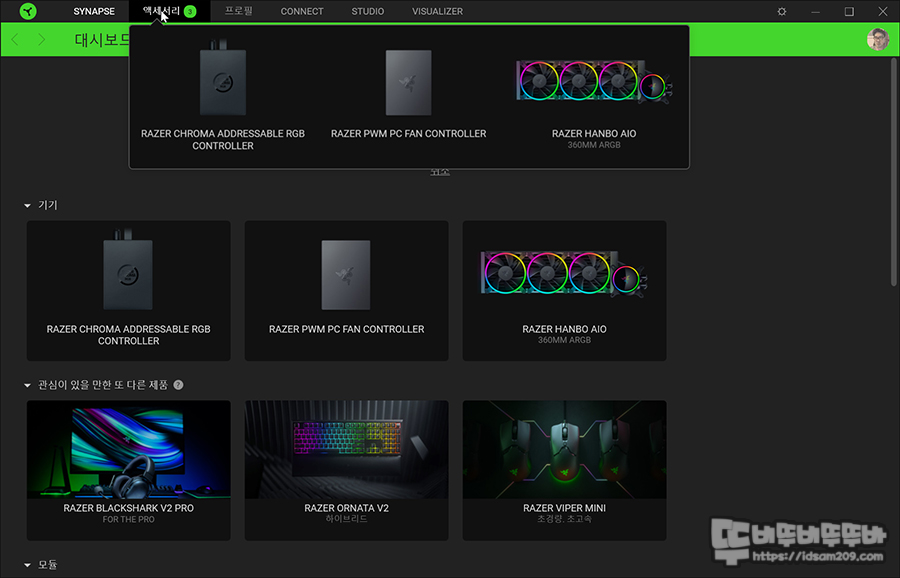Open PWM PC Fan Controller card under 기기
The width and height of the screenshot is (900, 578).
click(347, 291)
